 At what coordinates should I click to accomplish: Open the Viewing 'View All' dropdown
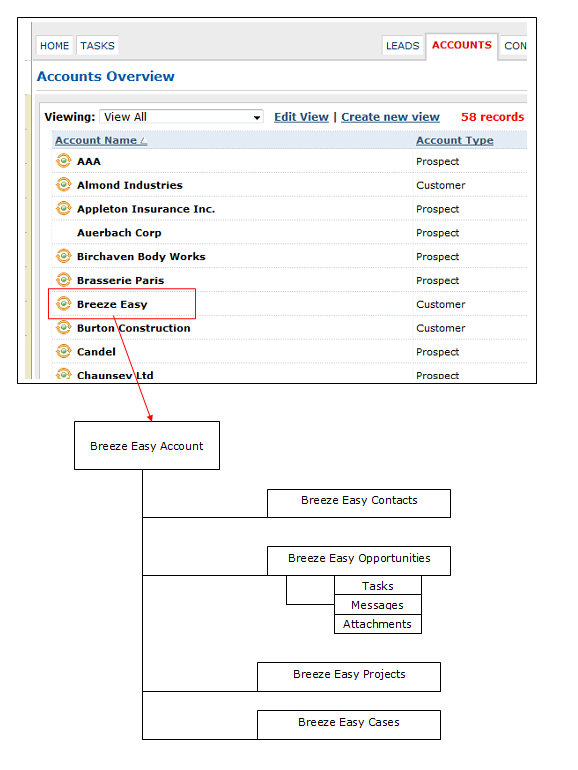[x=181, y=117]
